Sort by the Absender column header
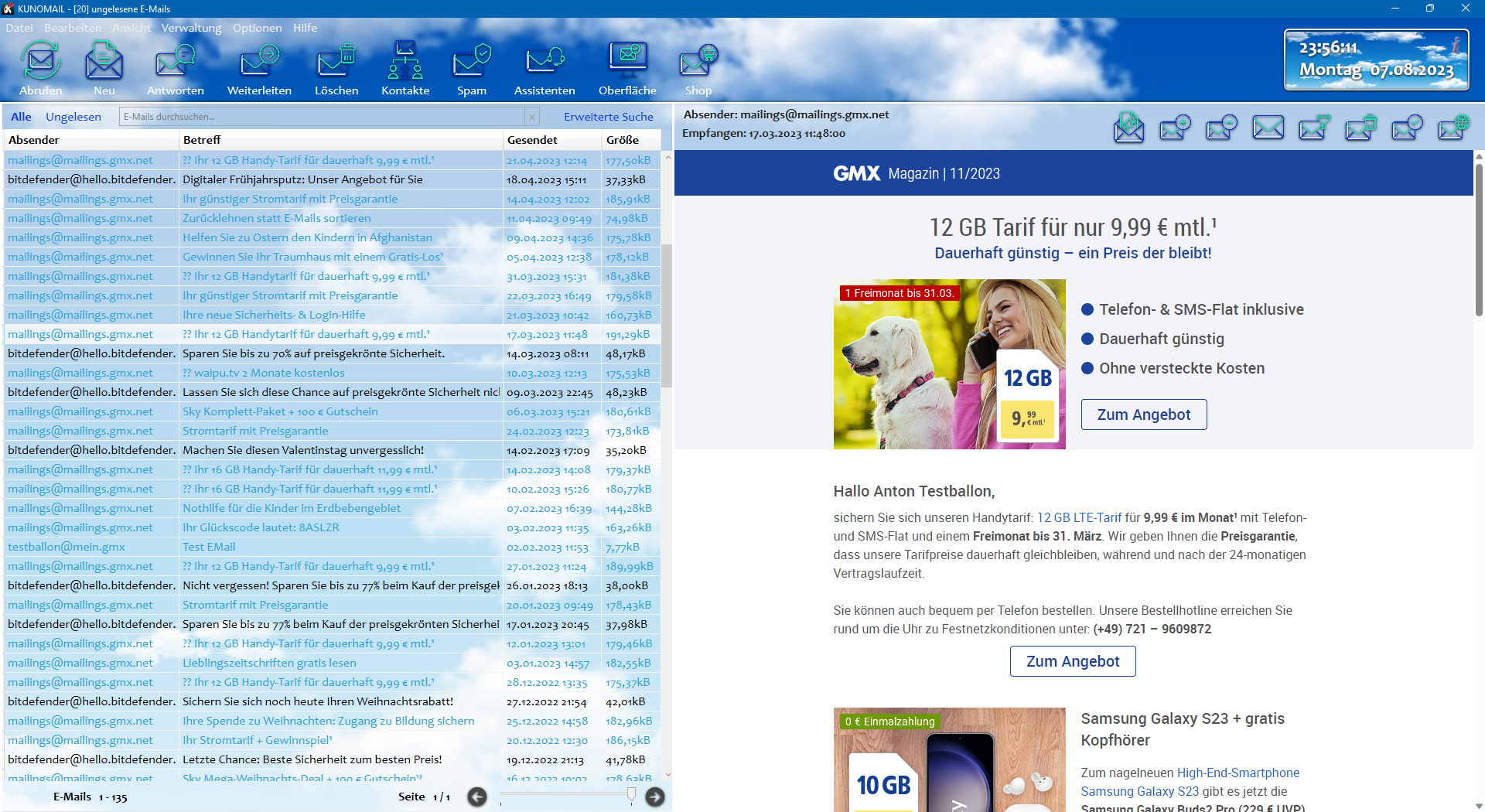The width and height of the screenshot is (1485, 812). click(x=91, y=140)
